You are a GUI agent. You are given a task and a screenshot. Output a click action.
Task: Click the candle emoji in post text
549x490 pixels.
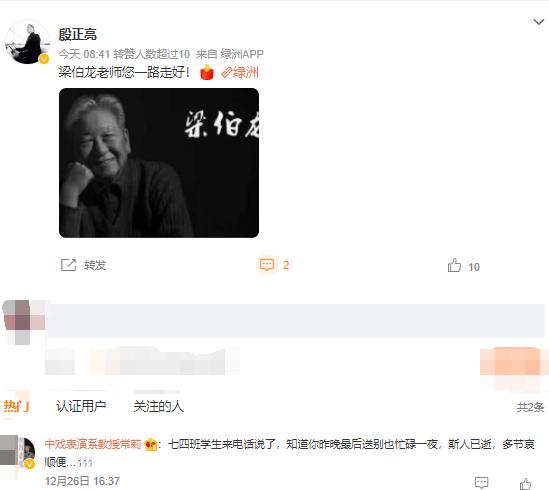tap(207, 73)
